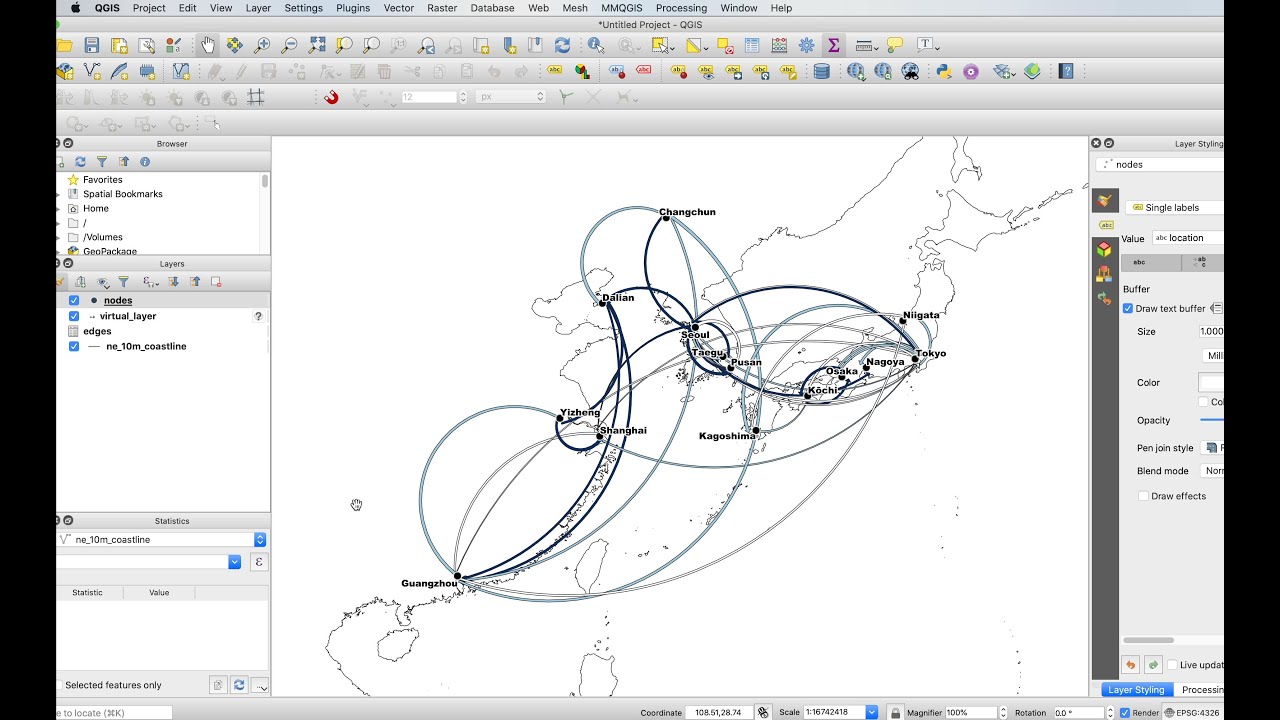Image resolution: width=1280 pixels, height=720 pixels.
Task: Toggle visibility of ne_10m_coastline layer
Action: coord(74,346)
